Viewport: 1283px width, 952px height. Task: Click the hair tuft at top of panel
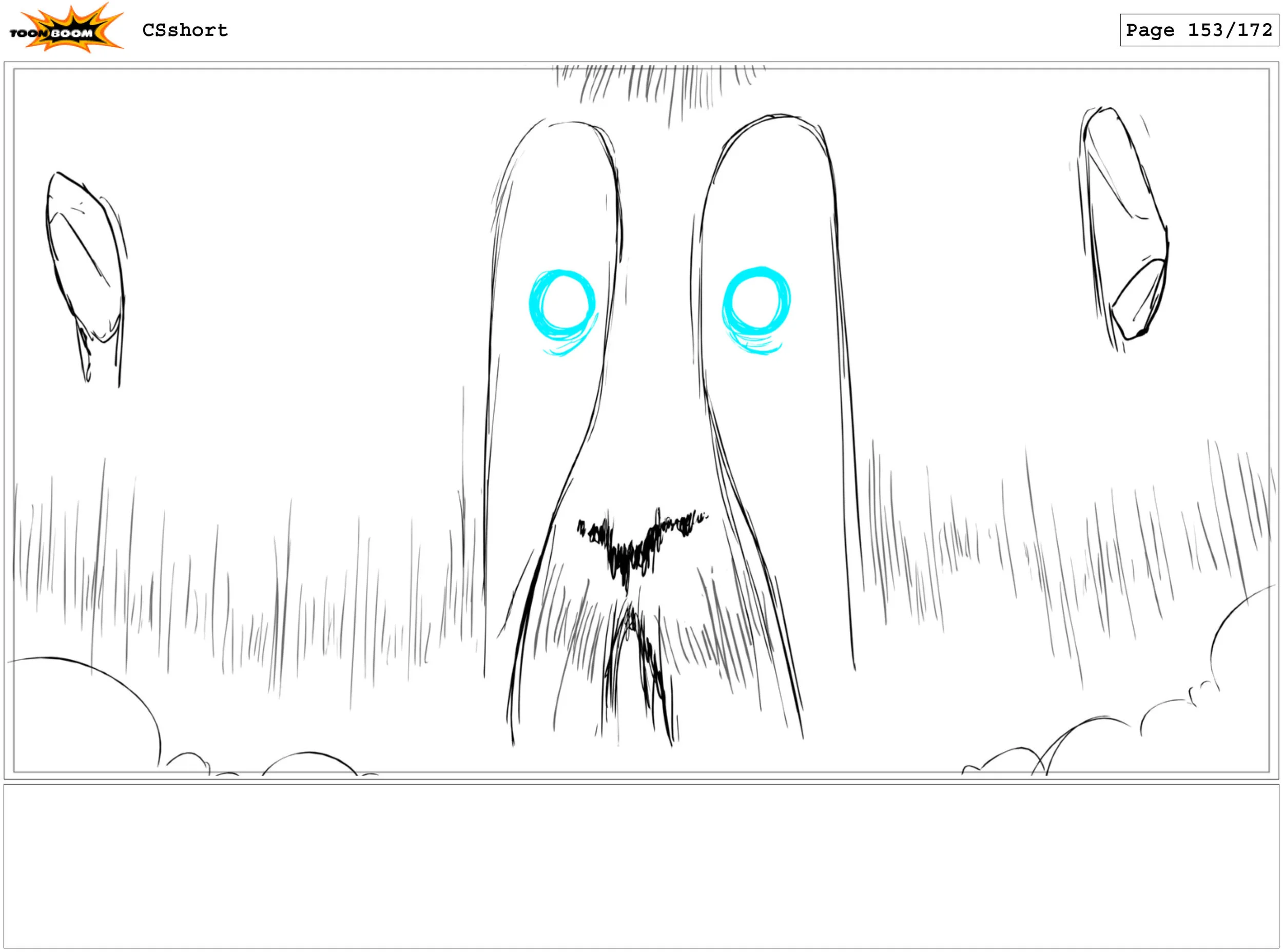[x=657, y=86]
